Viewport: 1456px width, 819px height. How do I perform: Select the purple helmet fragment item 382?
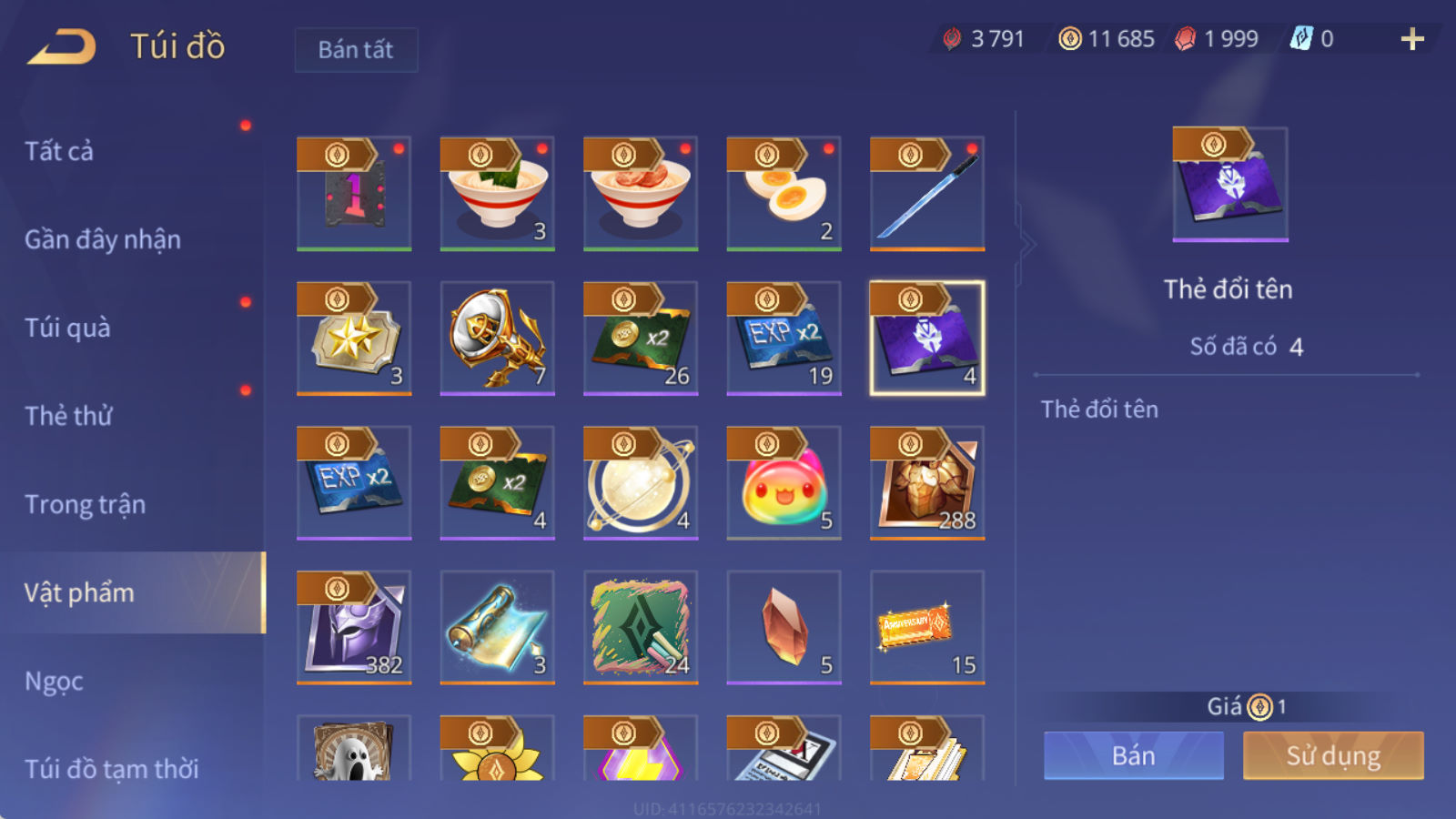(354, 628)
